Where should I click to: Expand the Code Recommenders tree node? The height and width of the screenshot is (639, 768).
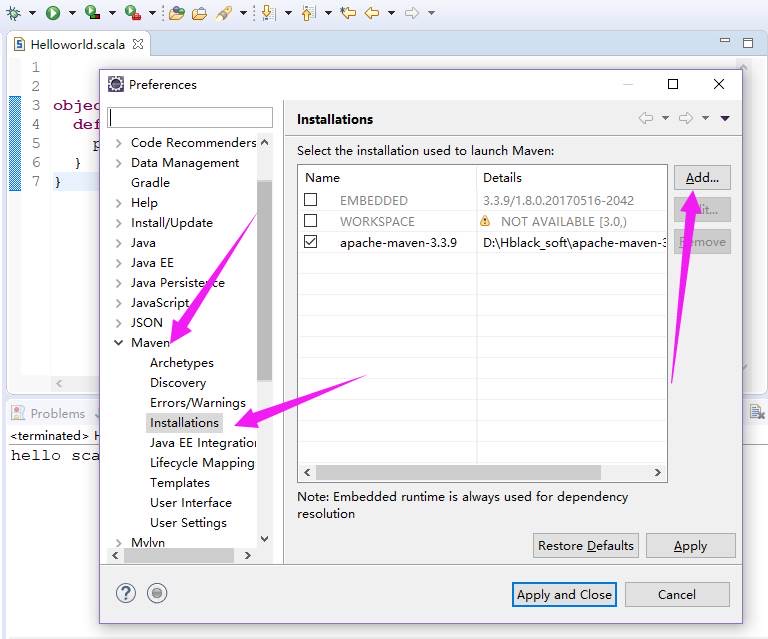[119, 143]
